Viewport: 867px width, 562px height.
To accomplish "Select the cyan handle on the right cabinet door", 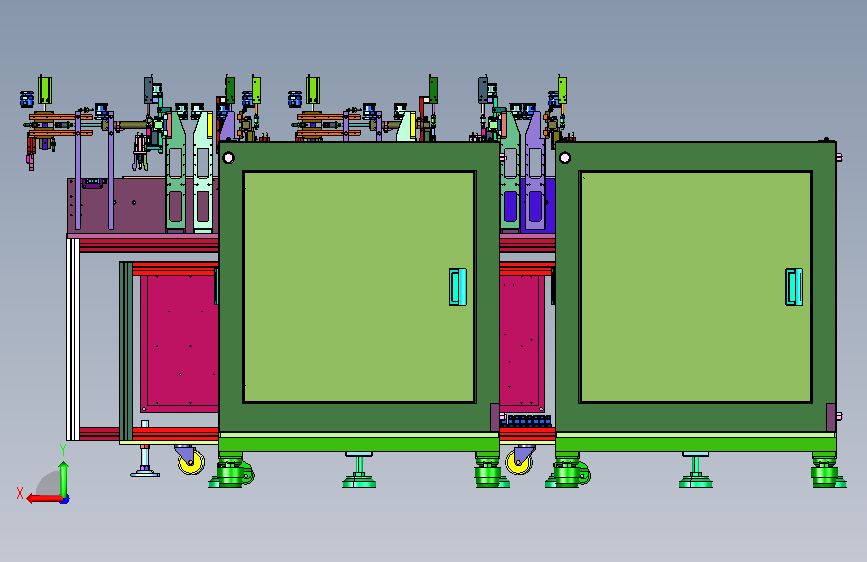I will click(794, 287).
